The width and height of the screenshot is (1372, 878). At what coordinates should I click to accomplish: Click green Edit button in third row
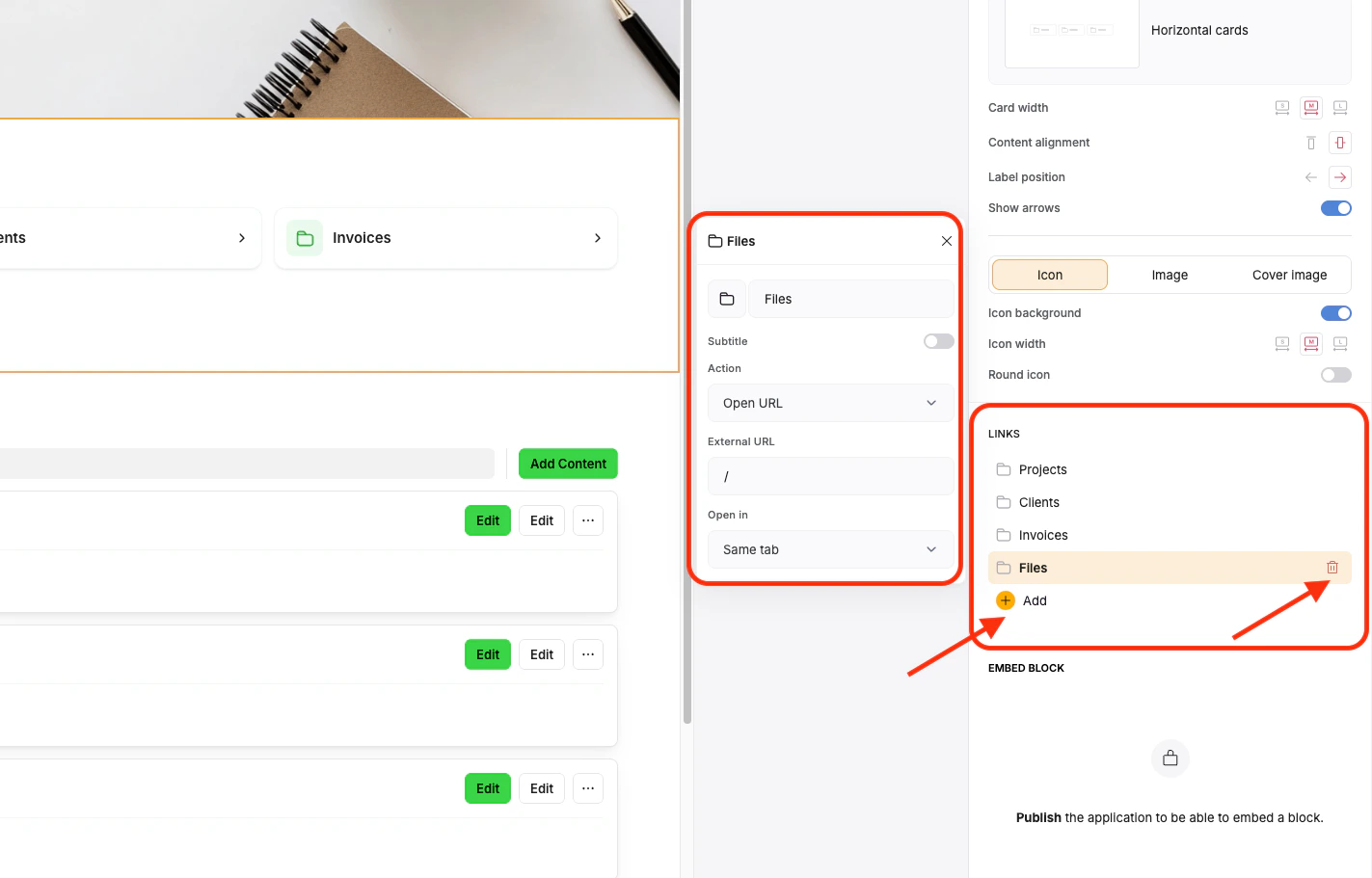tap(488, 788)
